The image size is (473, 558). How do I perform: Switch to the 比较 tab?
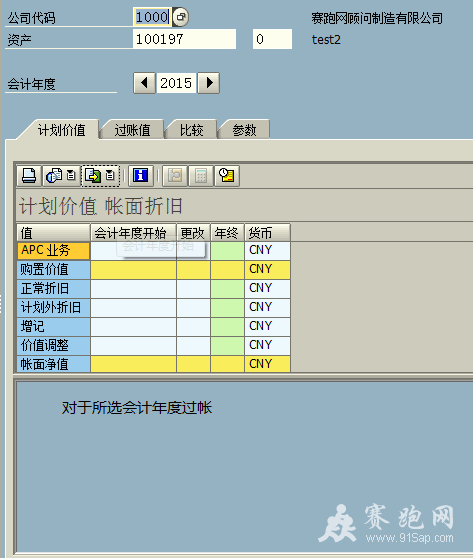pos(191,130)
